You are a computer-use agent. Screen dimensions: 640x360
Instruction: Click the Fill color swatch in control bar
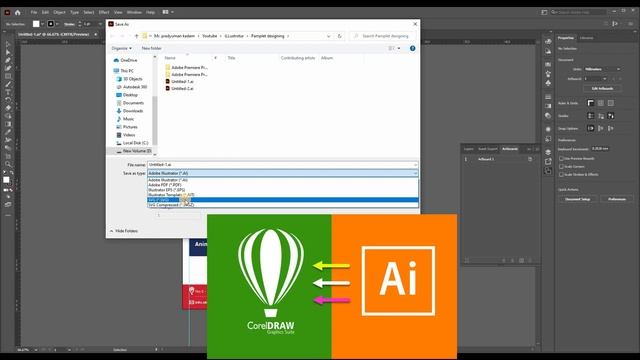click(36, 24)
